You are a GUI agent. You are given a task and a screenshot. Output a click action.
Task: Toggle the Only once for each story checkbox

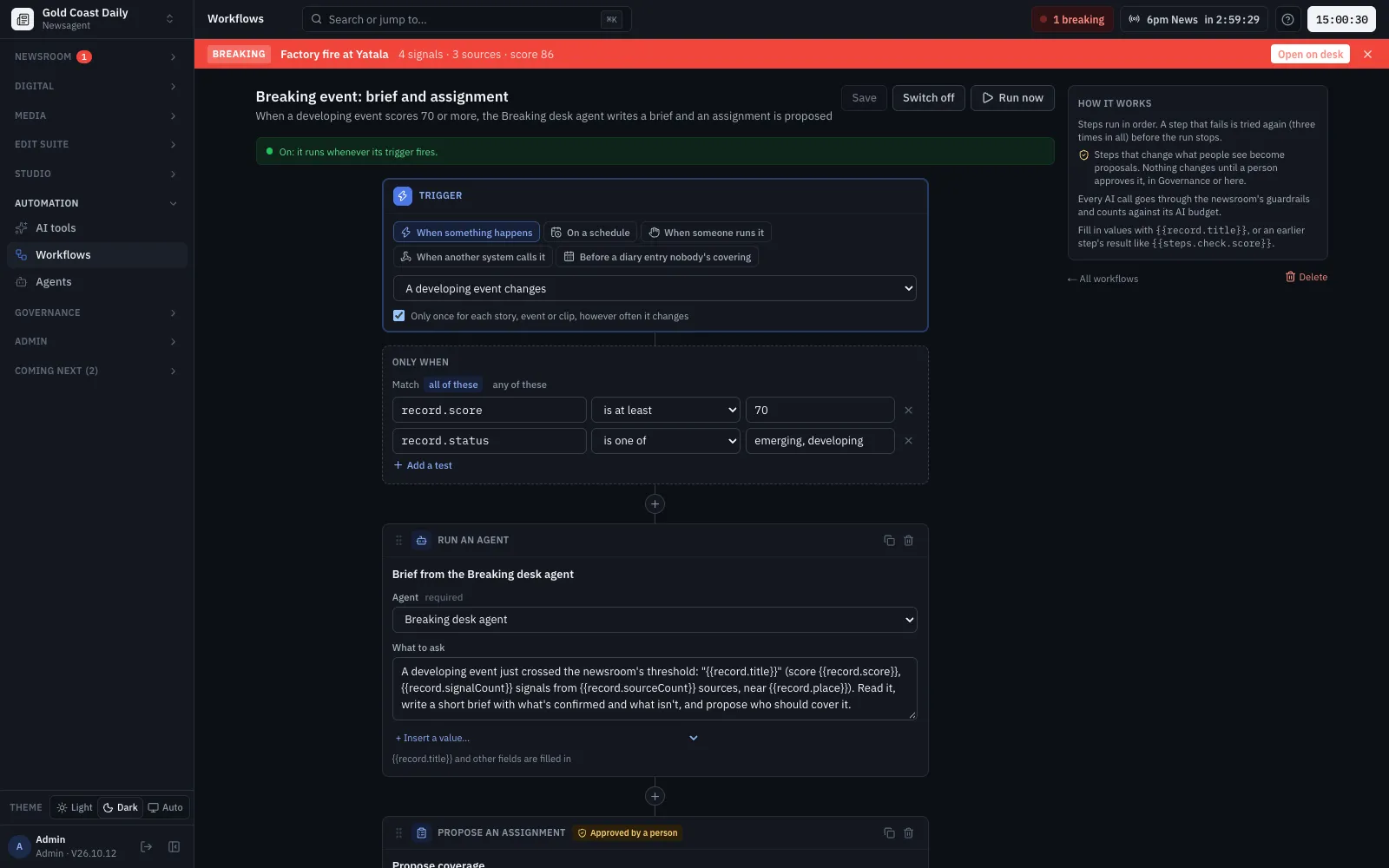[x=399, y=316]
